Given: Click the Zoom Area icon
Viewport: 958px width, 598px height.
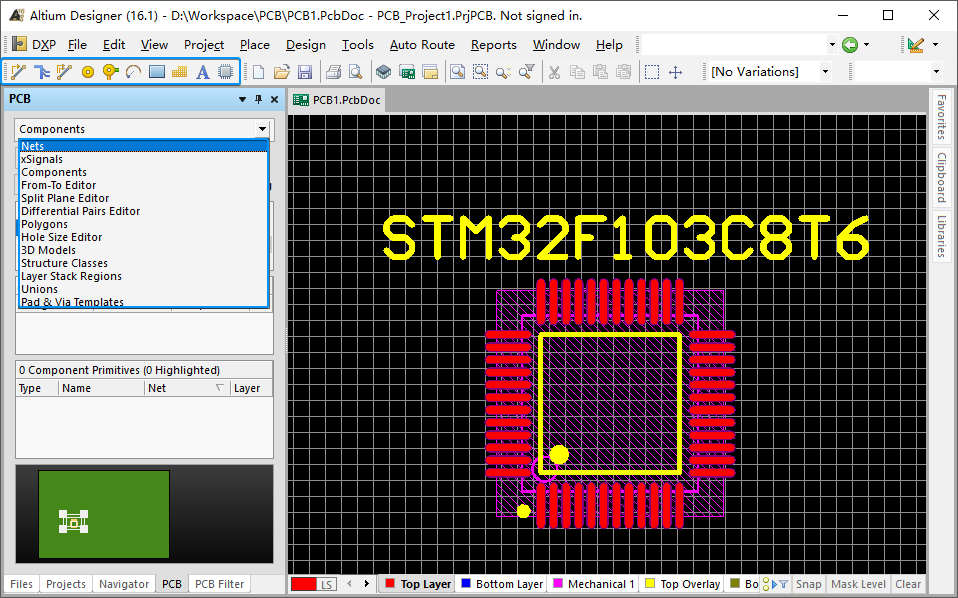Looking at the screenshot, I should click(458, 72).
